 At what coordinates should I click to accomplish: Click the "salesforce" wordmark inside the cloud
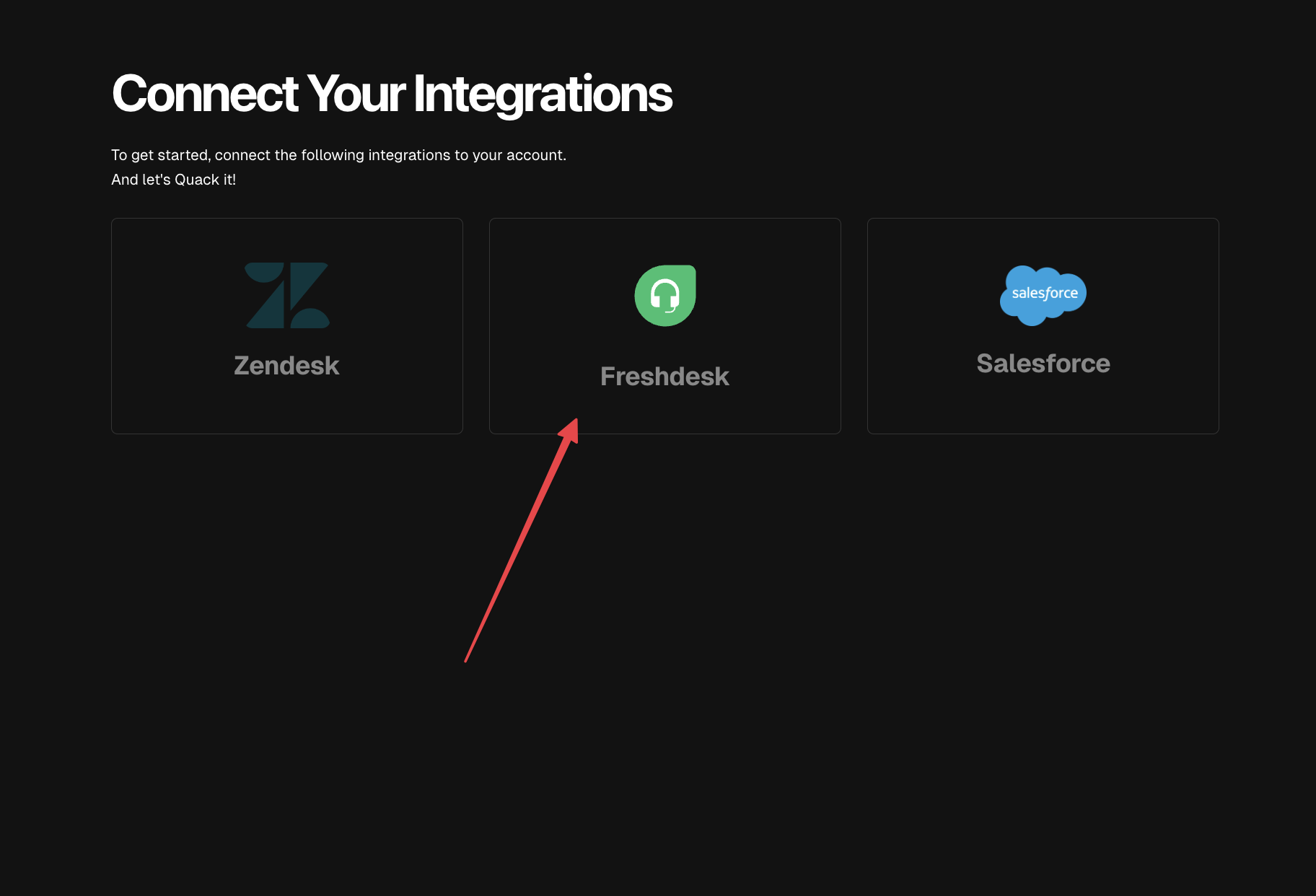click(x=1044, y=293)
